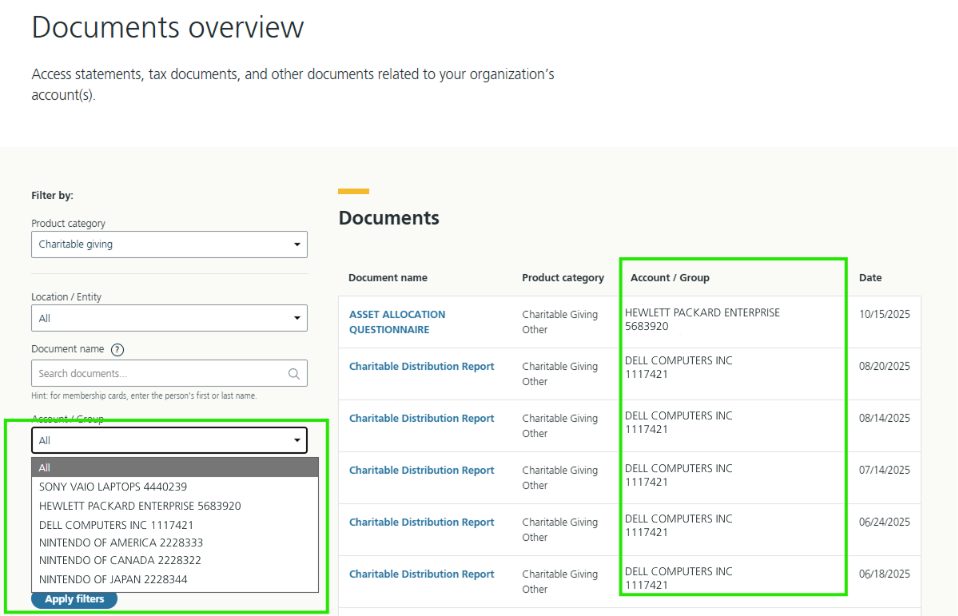The width and height of the screenshot is (958, 616).
Task: Click the date 06/24/2025
Action: pyautogui.click(x=884, y=522)
